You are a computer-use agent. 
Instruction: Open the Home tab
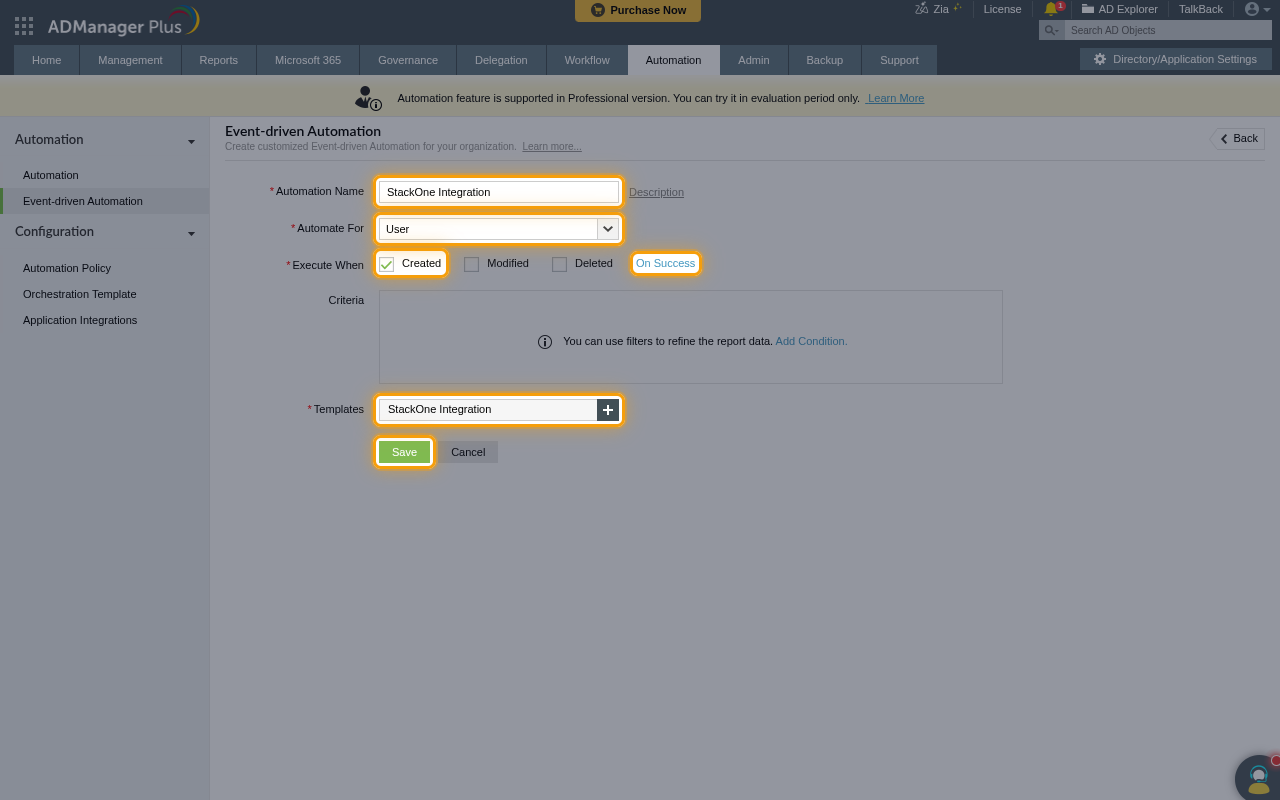[46, 60]
